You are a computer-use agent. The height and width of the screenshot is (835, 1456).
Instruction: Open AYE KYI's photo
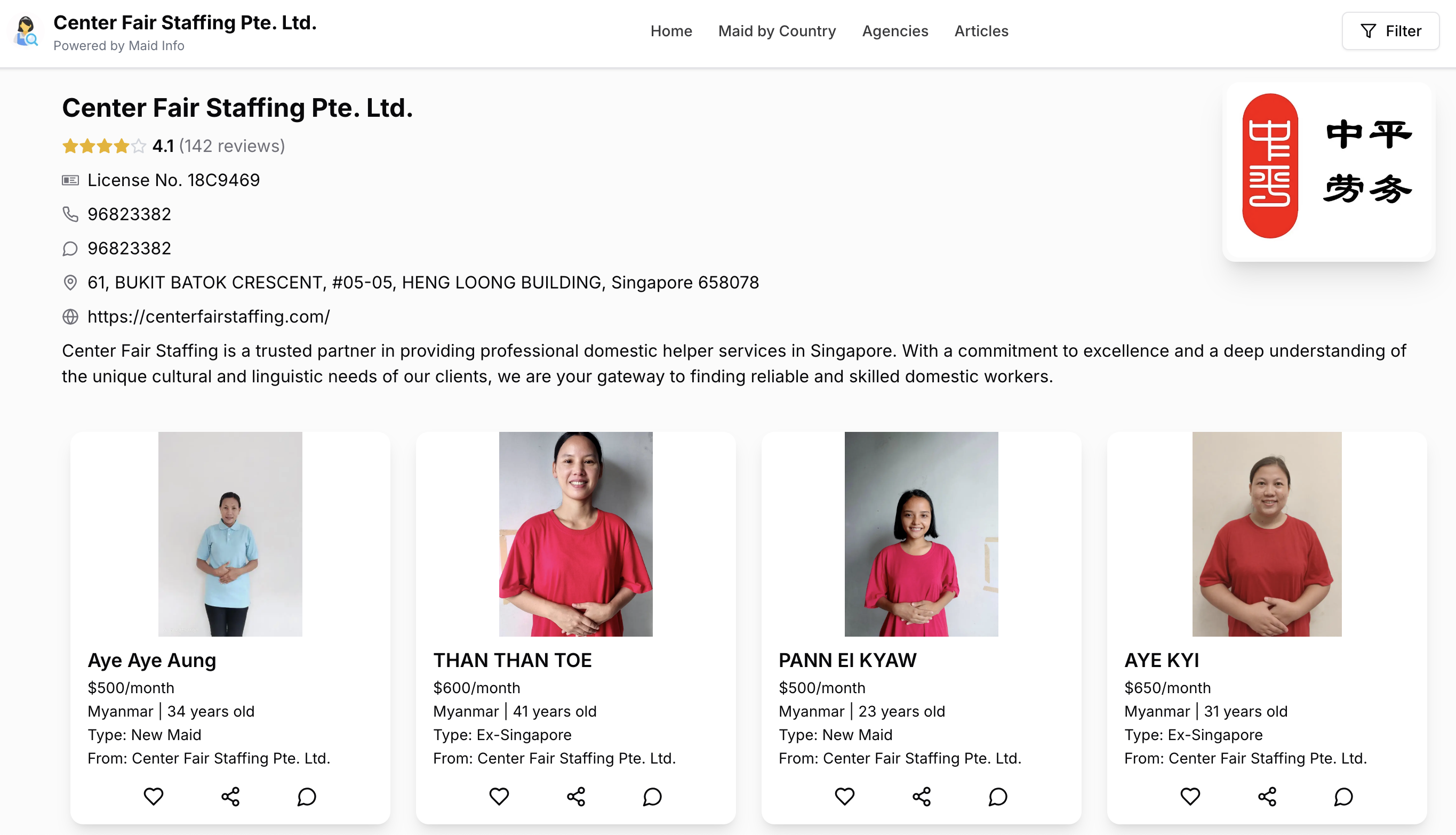click(1267, 534)
